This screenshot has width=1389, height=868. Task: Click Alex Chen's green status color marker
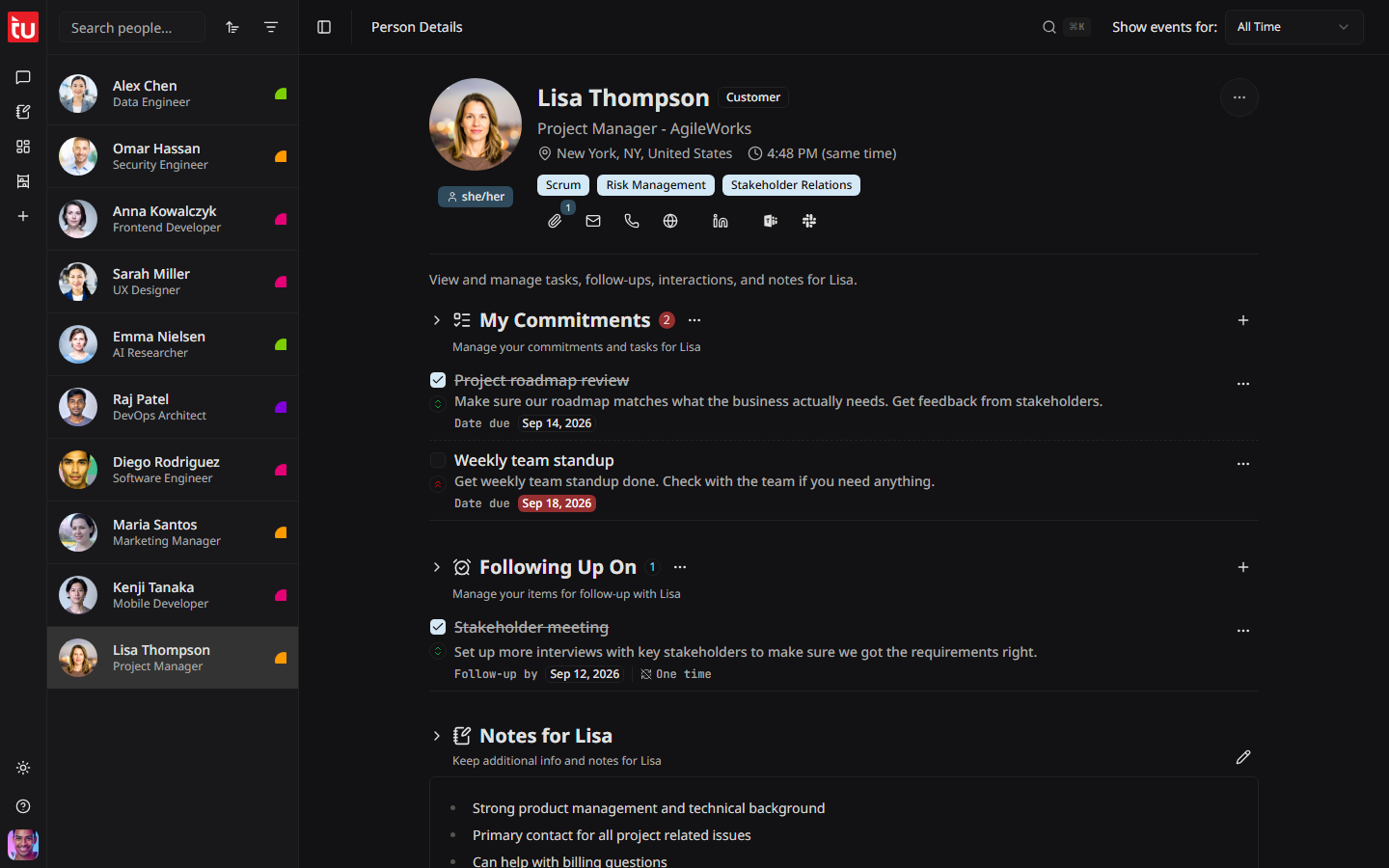click(x=281, y=94)
